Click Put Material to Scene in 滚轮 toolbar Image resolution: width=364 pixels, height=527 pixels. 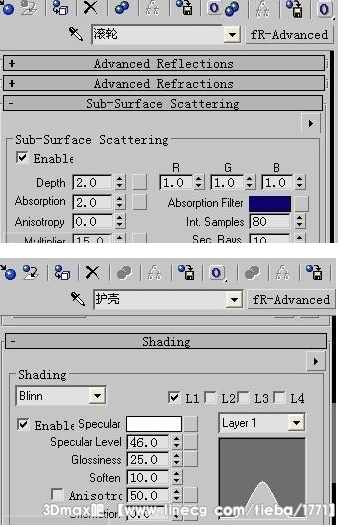[29, 8]
